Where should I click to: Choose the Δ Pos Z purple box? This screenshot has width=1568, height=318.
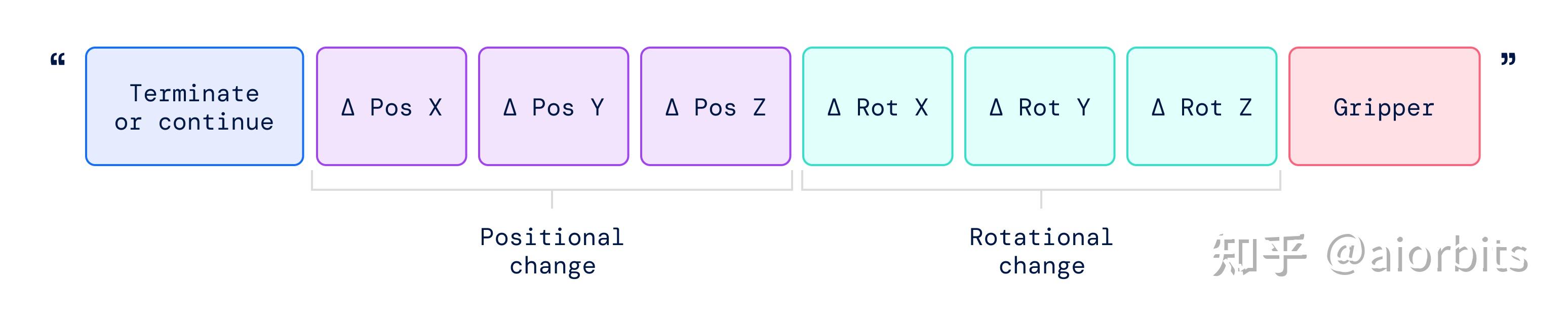click(715, 106)
